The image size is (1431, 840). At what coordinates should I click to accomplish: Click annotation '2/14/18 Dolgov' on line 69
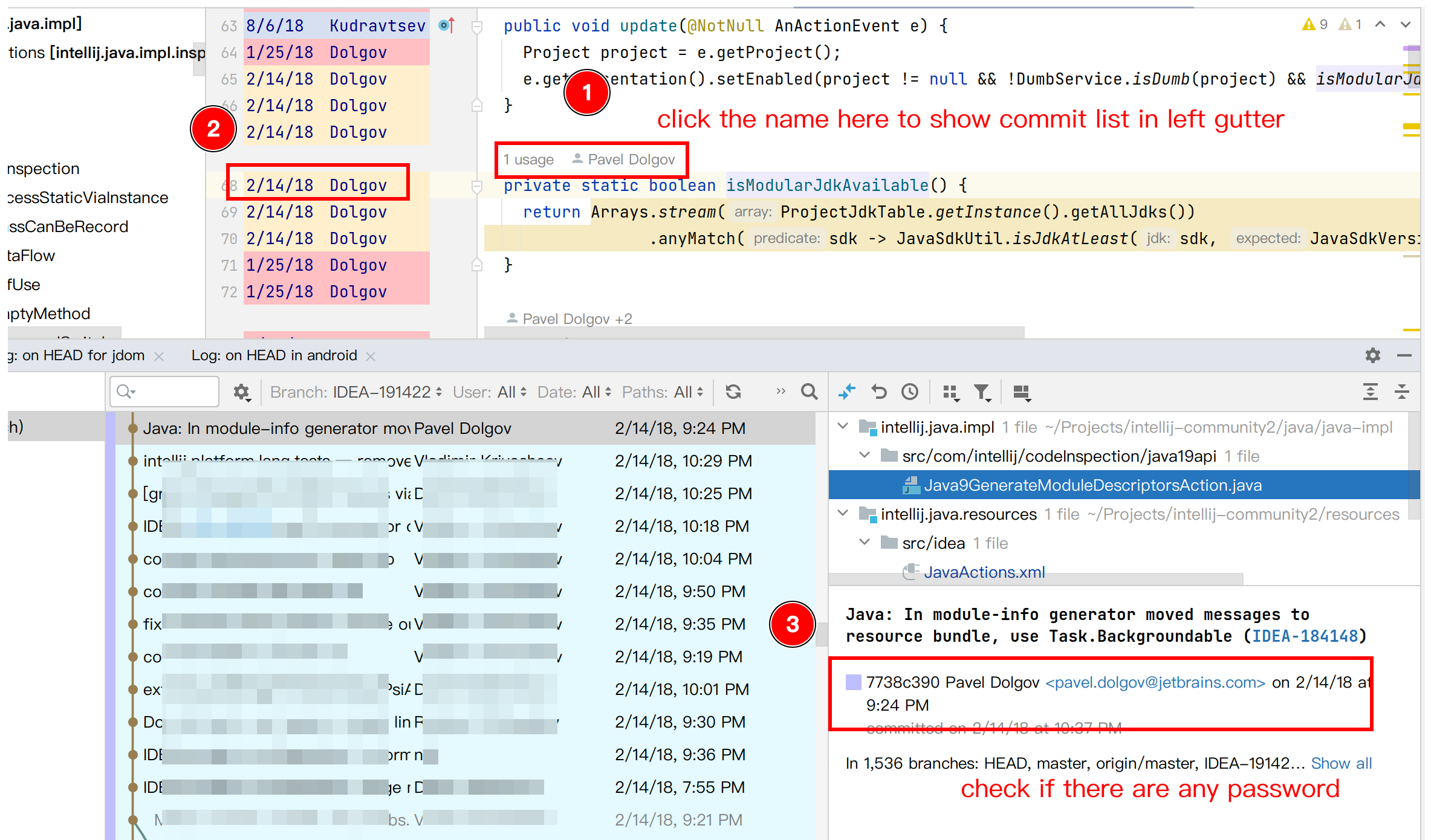[x=336, y=212]
